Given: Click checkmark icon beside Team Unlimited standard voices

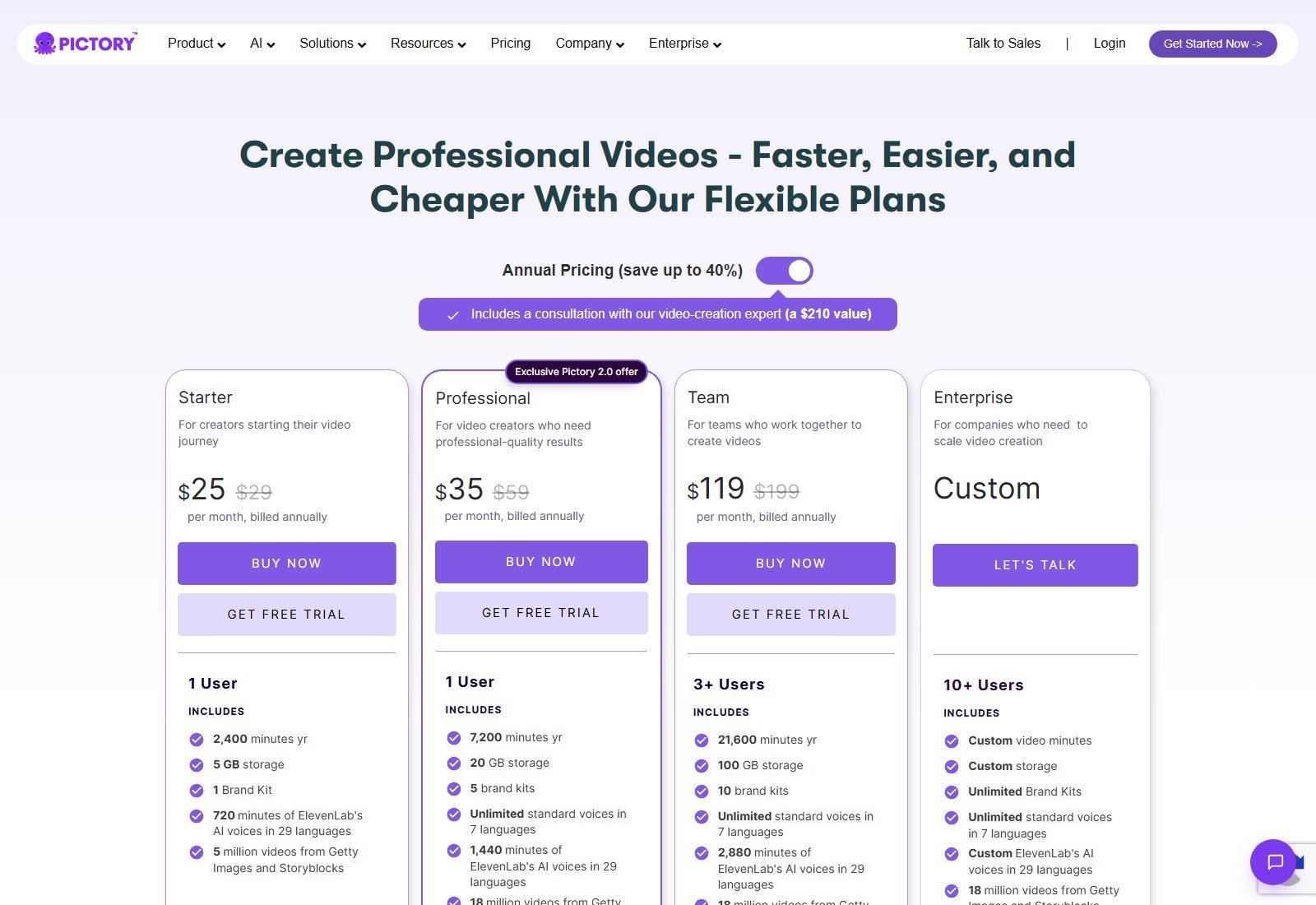Looking at the screenshot, I should 702,816.
